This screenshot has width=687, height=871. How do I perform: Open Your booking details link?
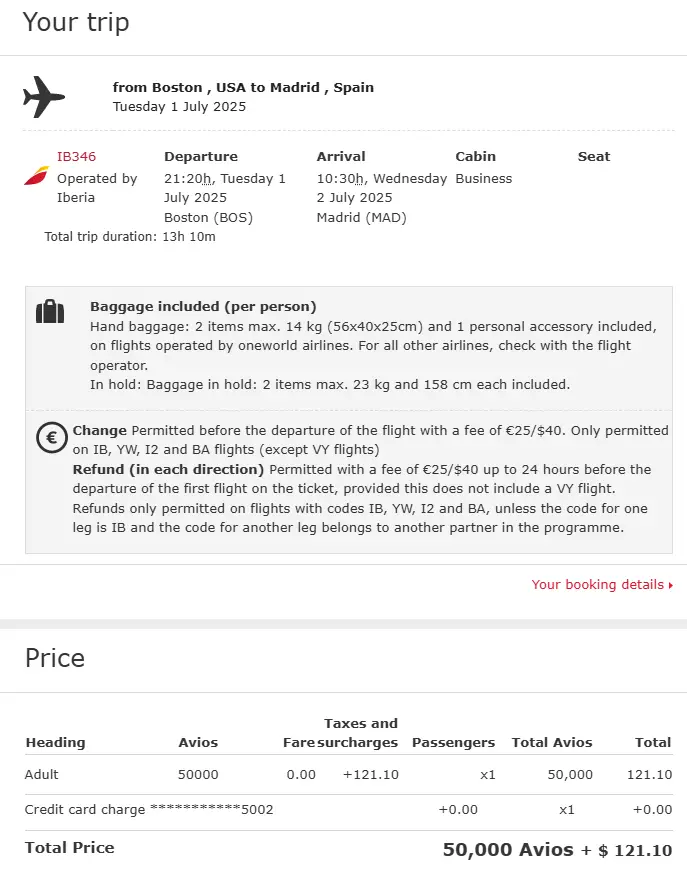tap(597, 584)
